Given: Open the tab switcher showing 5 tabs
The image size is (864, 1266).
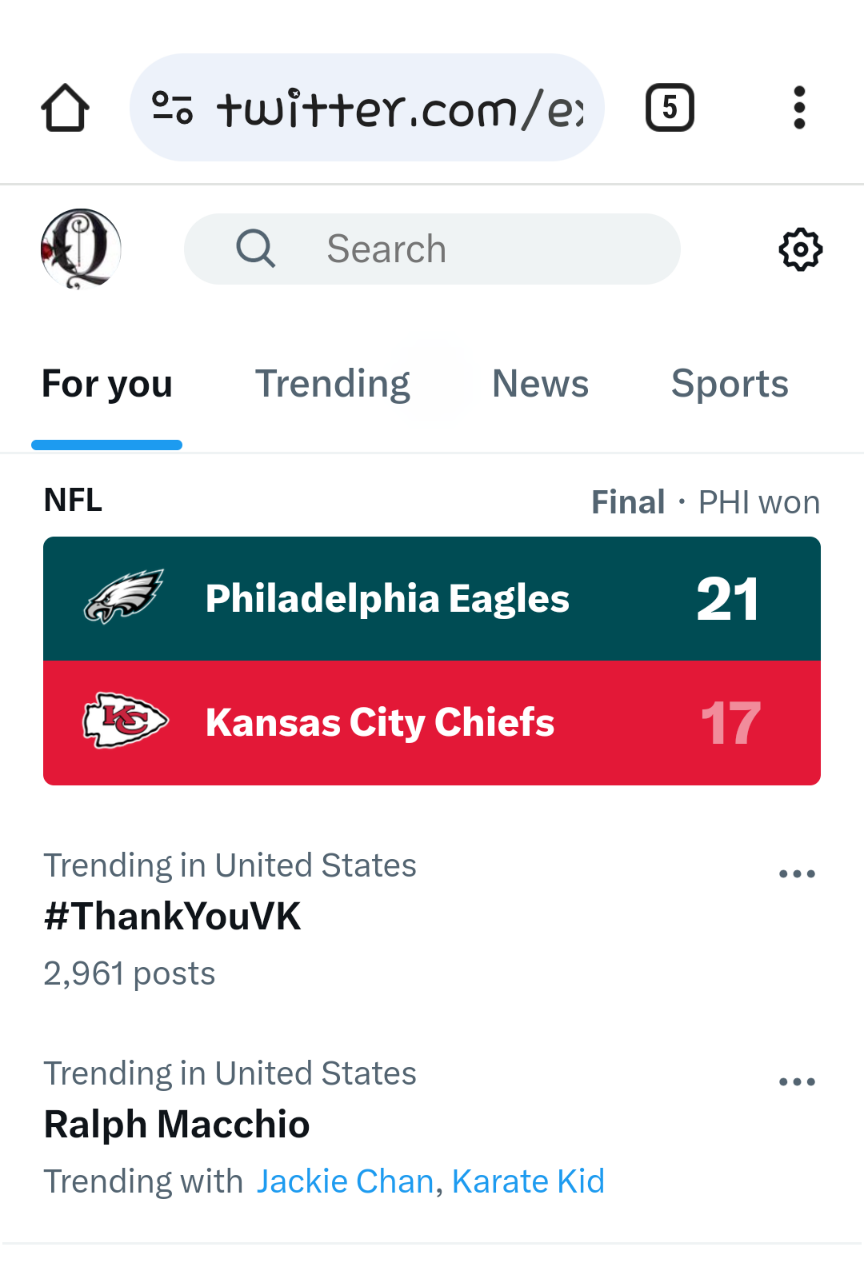Looking at the screenshot, I should point(669,108).
